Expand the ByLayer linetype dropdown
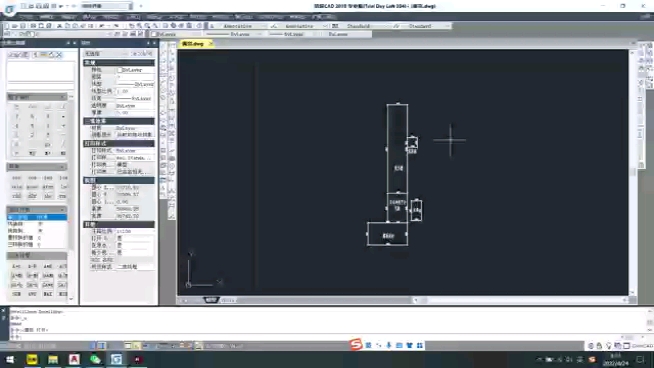 [234, 34]
